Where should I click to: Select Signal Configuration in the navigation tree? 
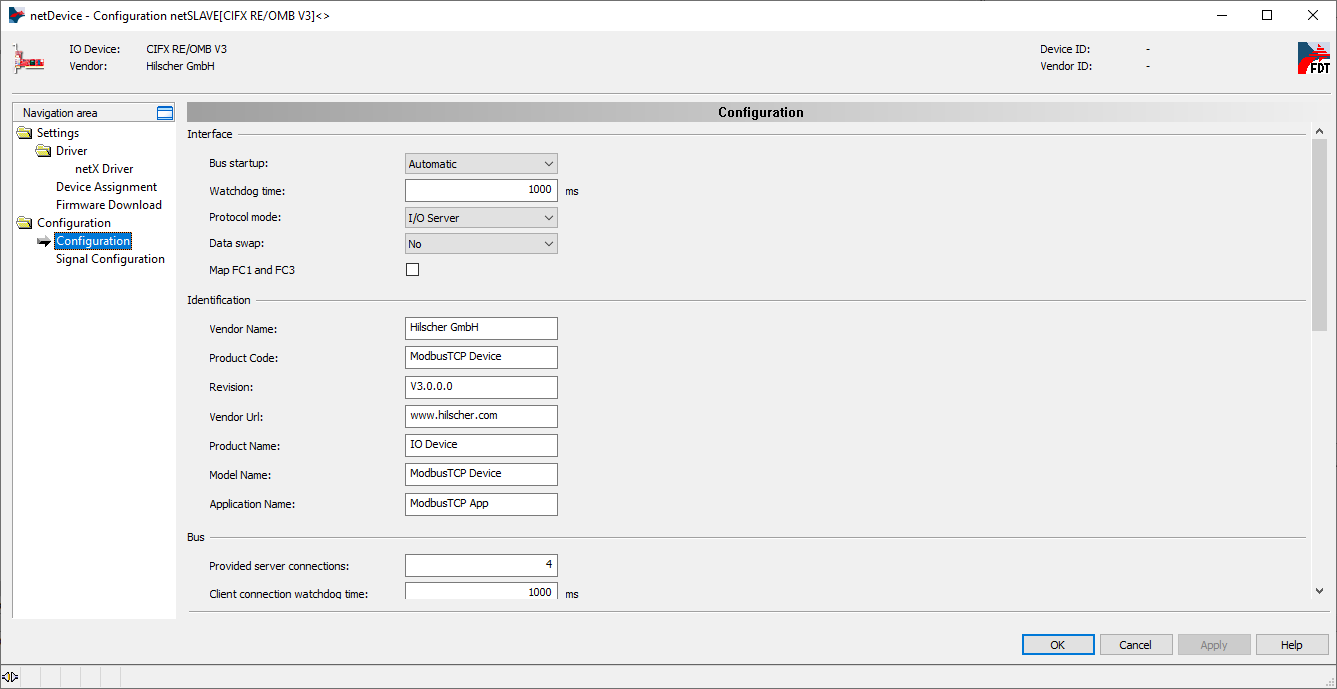tap(110, 259)
